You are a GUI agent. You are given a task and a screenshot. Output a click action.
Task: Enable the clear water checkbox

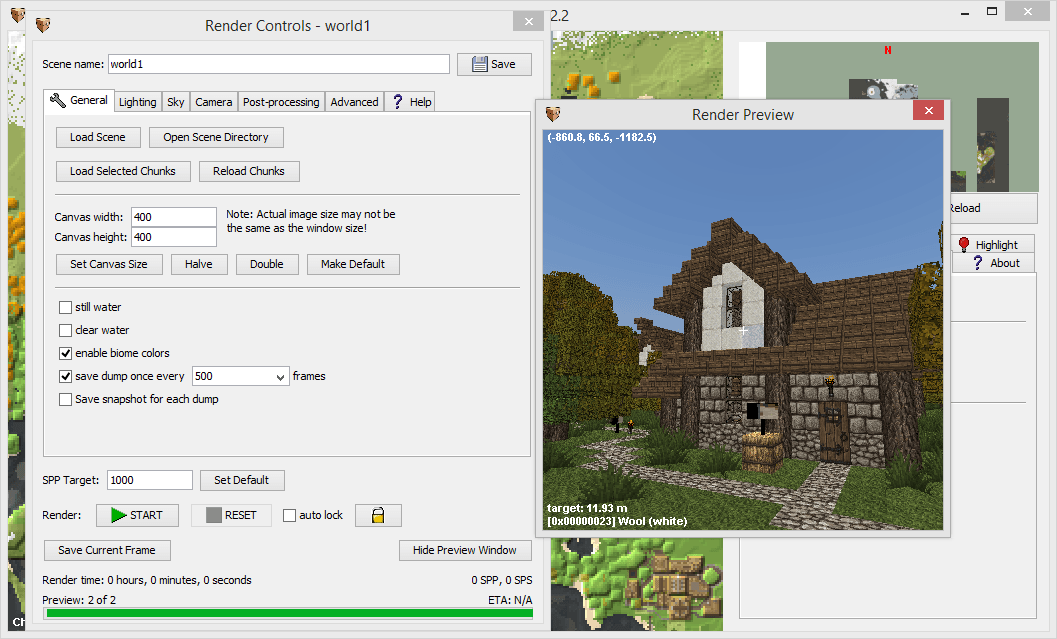coord(65,330)
